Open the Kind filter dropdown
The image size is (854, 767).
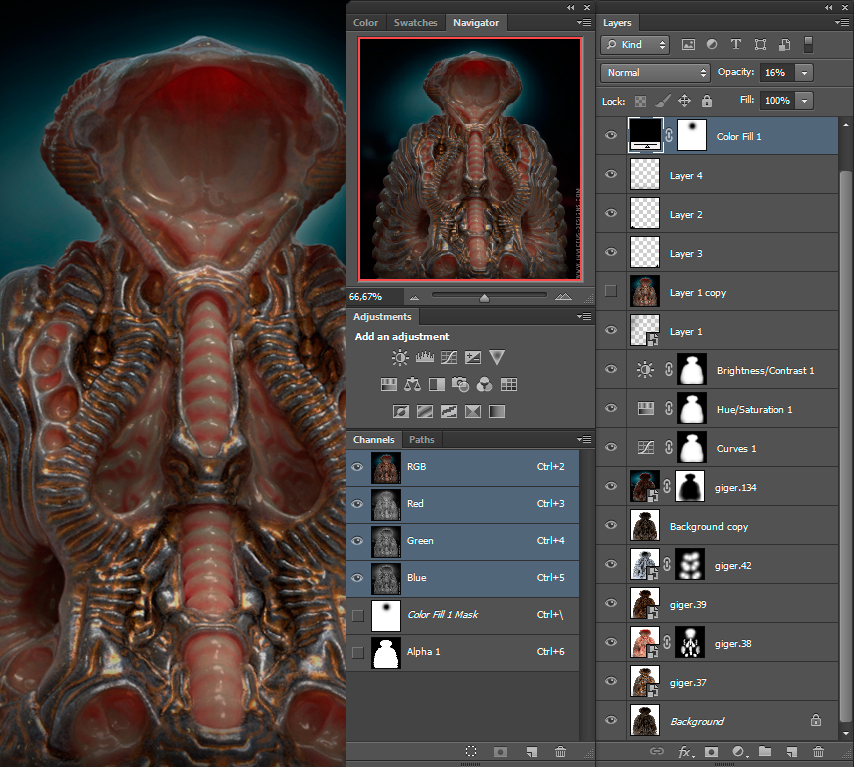click(x=635, y=45)
